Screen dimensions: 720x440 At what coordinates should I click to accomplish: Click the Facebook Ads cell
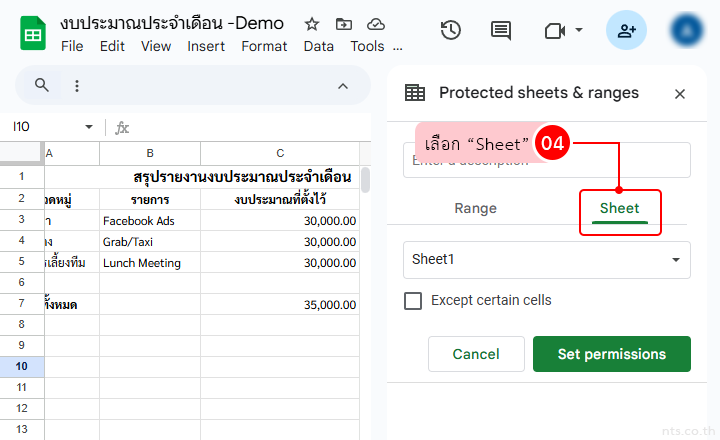(x=150, y=221)
